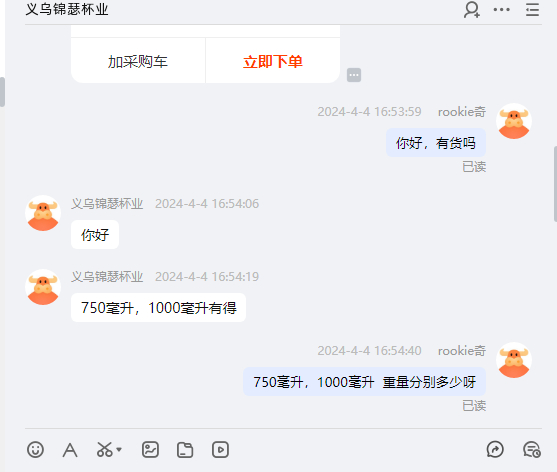Viewport: 557px width, 472px height.
Task: Expand the screenshot options dropdown arrow
Action: point(119,450)
